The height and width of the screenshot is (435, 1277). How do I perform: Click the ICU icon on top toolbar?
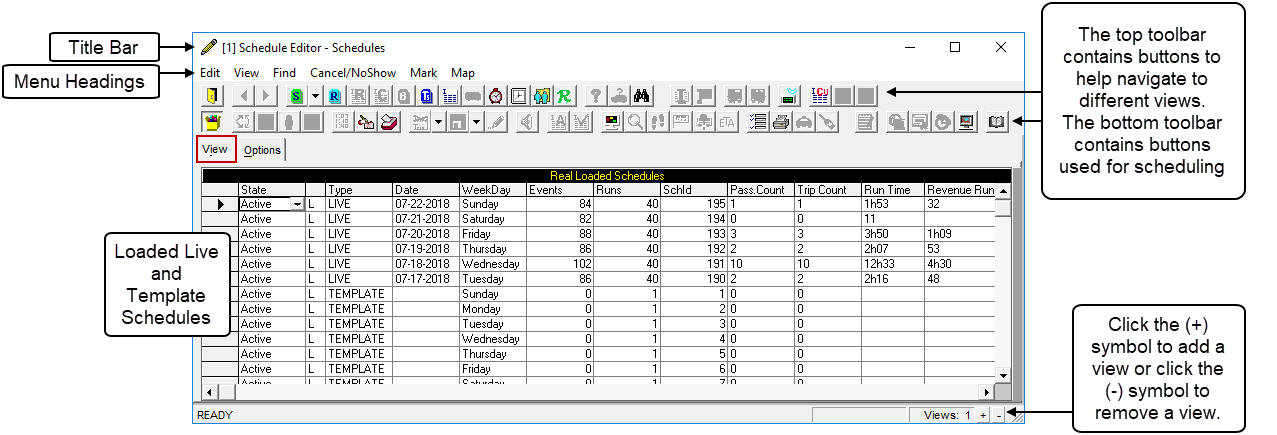click(820, 96)
